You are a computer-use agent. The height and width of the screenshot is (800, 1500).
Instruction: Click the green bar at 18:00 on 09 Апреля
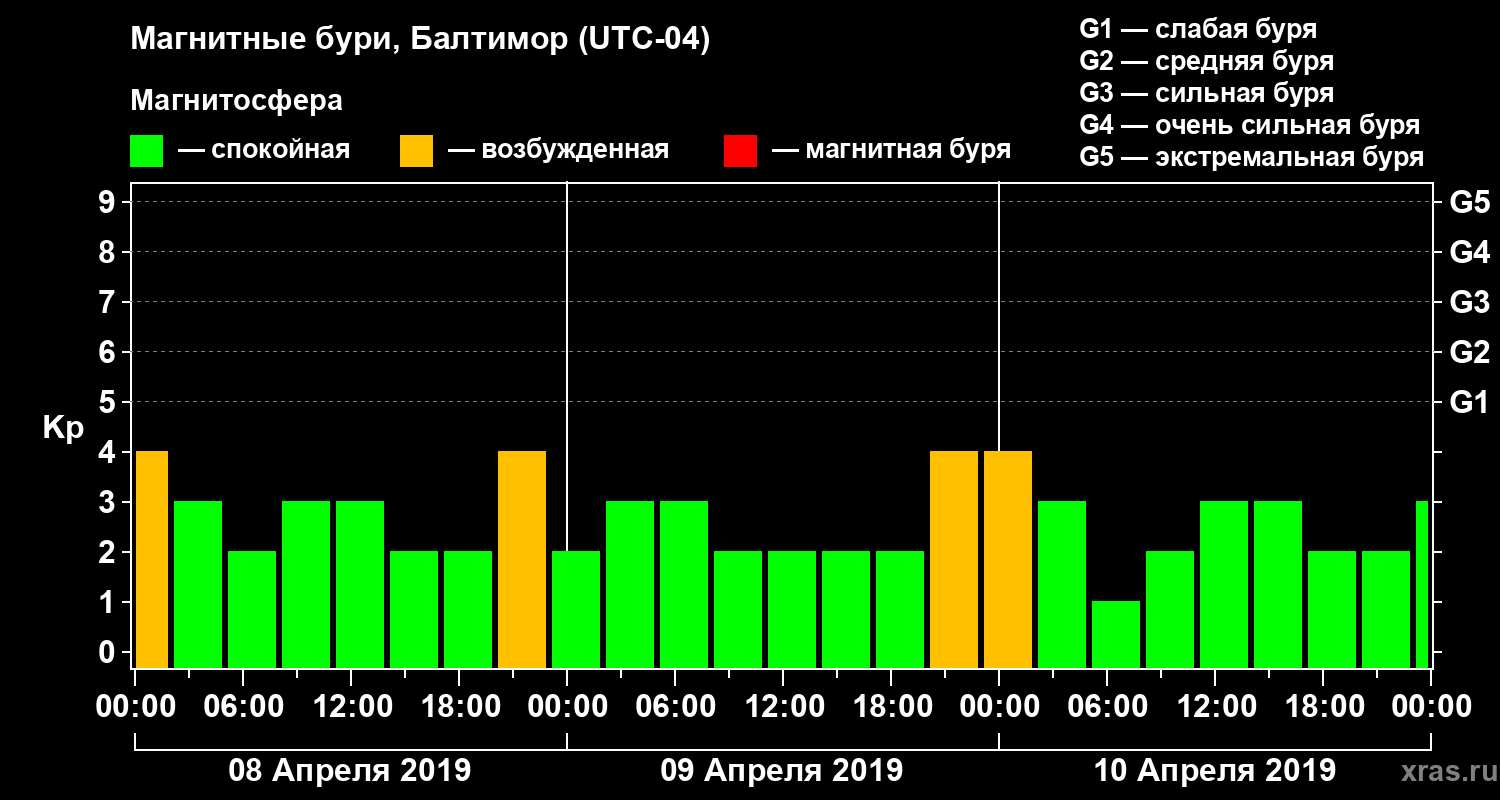point(900,609)
